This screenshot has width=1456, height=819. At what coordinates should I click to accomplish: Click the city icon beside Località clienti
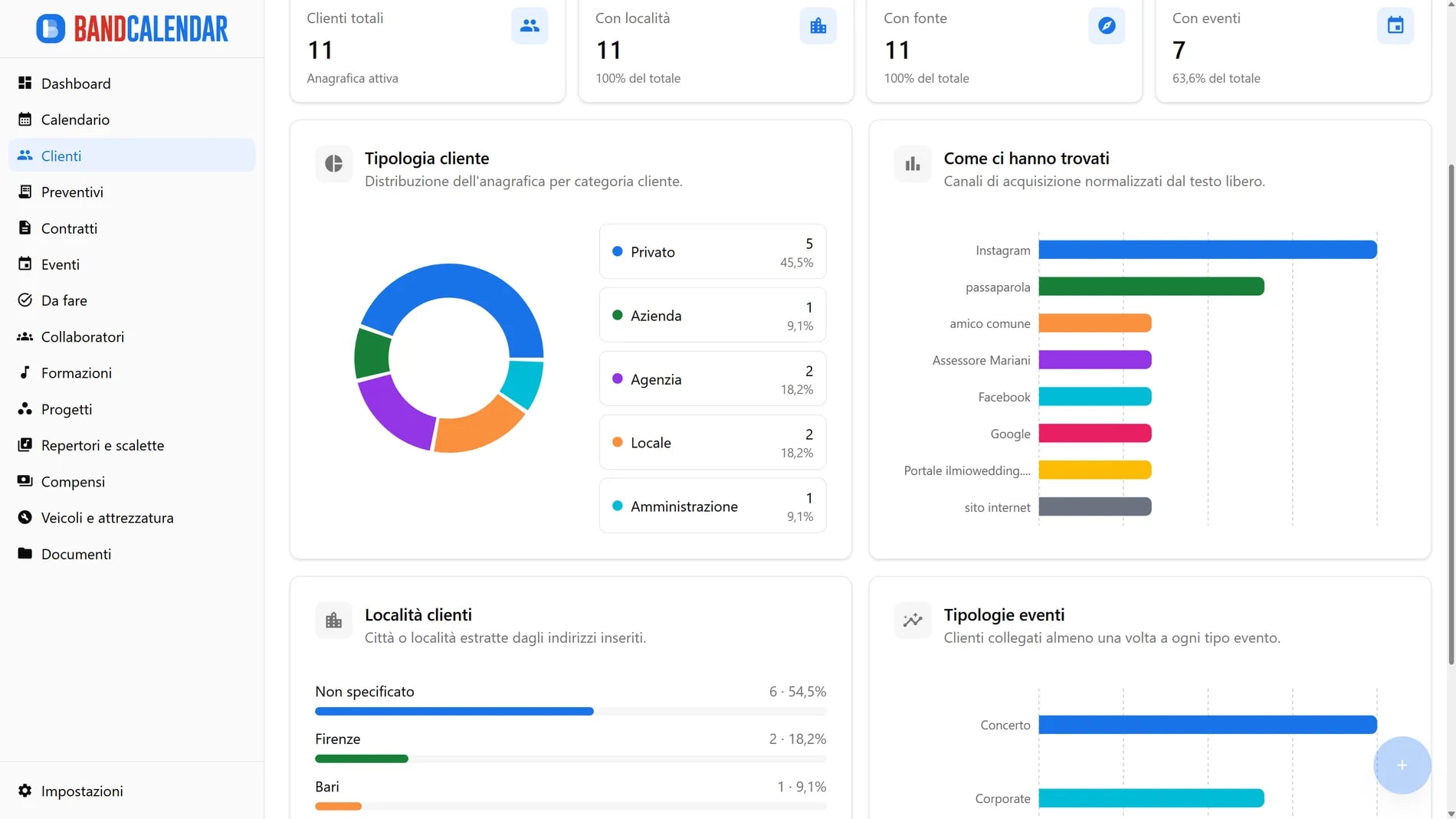[333, 620]
